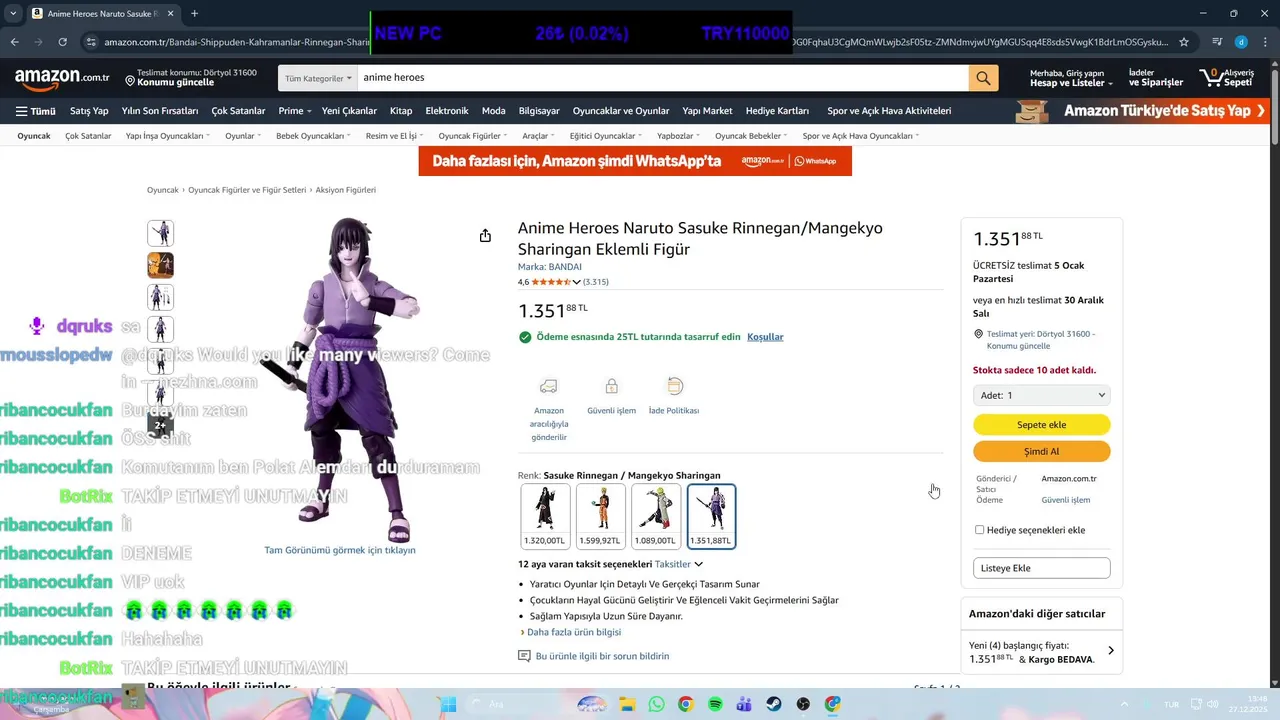This screenshot has height=720, width=1280.
Task: Click the Güvenli işlem lock icon
Action: [611, 386]
